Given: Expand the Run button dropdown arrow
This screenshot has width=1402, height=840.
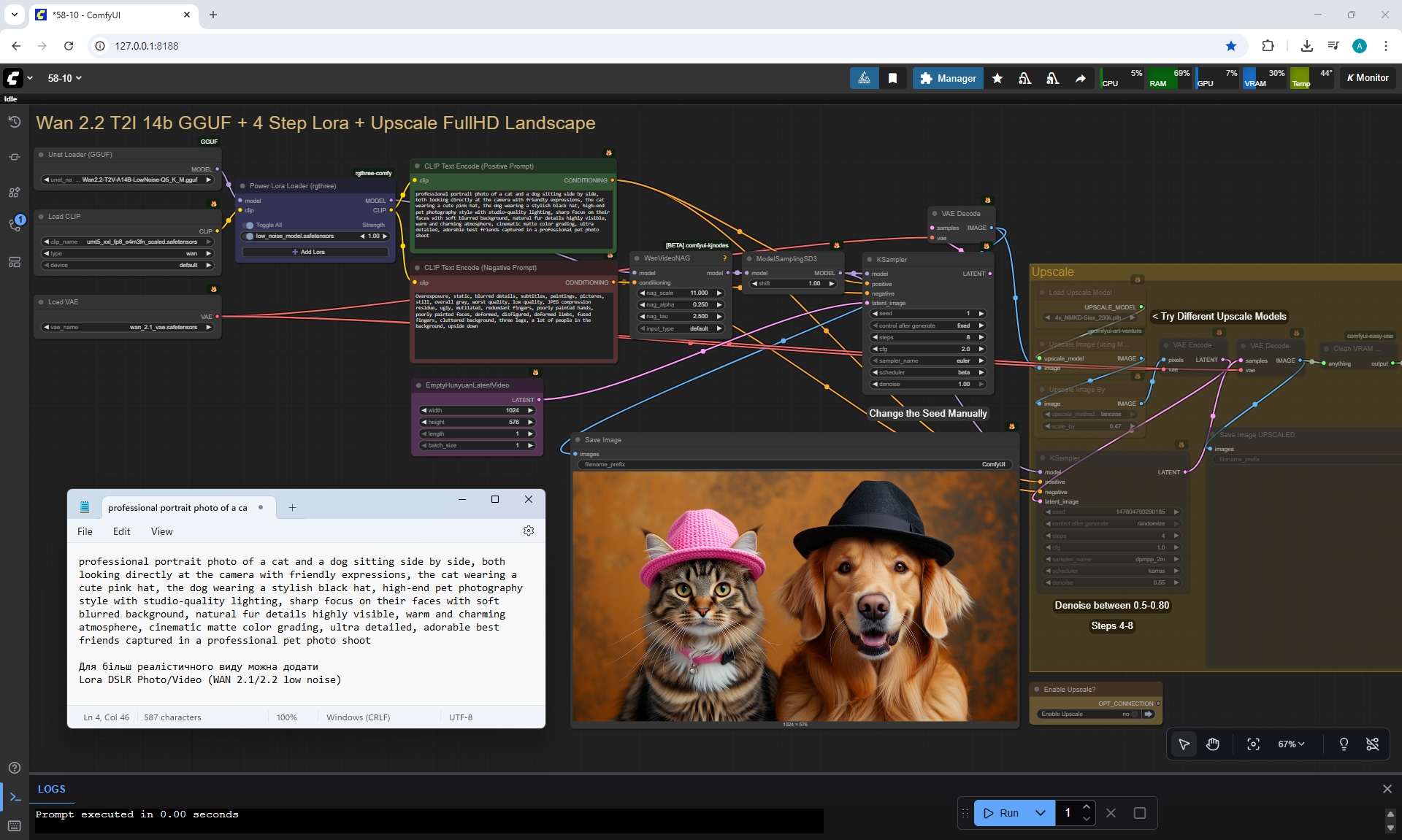Looking at the screenshot, I should click(1041, 813).
